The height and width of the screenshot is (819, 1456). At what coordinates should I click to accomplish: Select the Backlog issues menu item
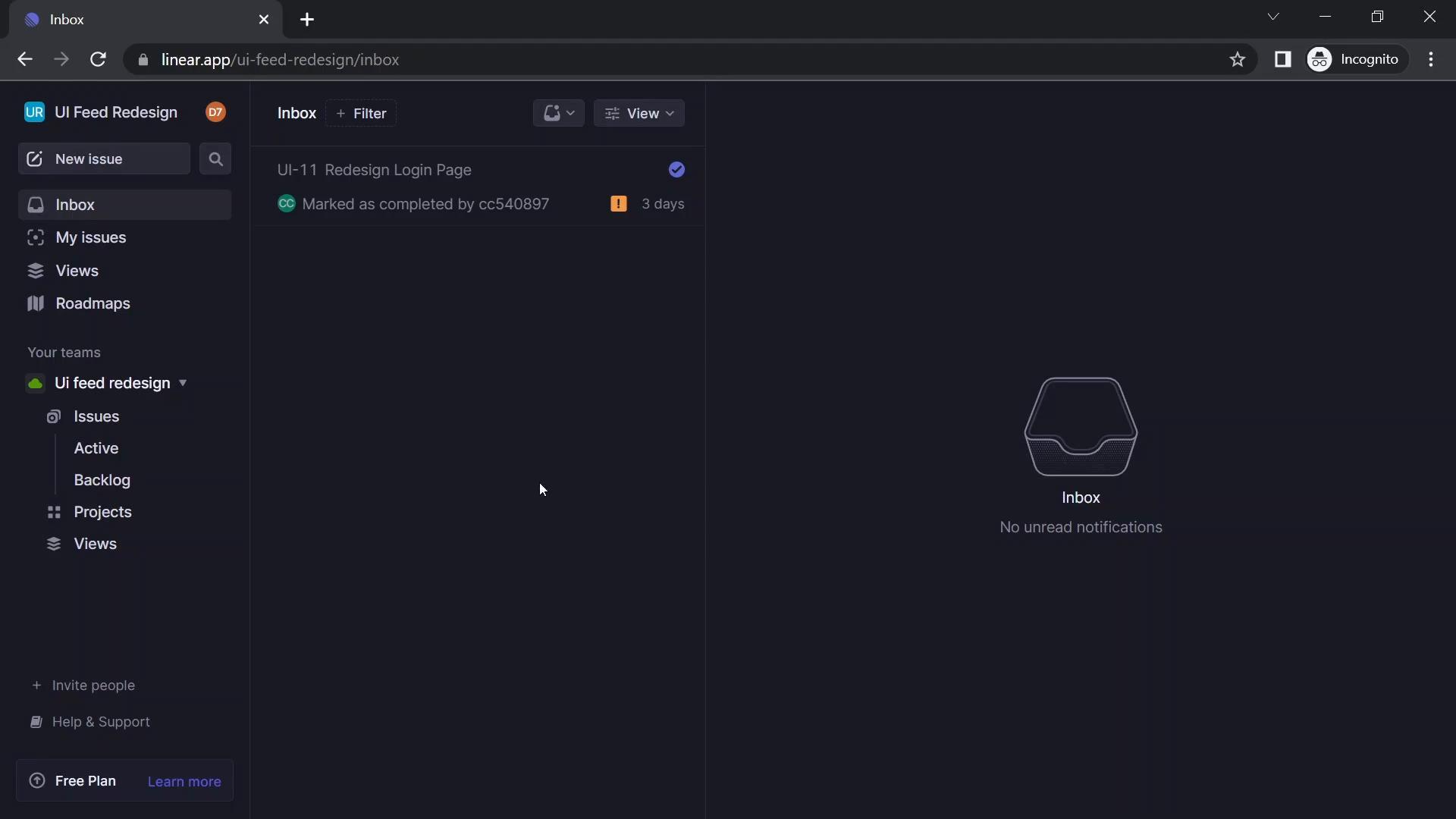pyautogui.click(x=102, y=480)
